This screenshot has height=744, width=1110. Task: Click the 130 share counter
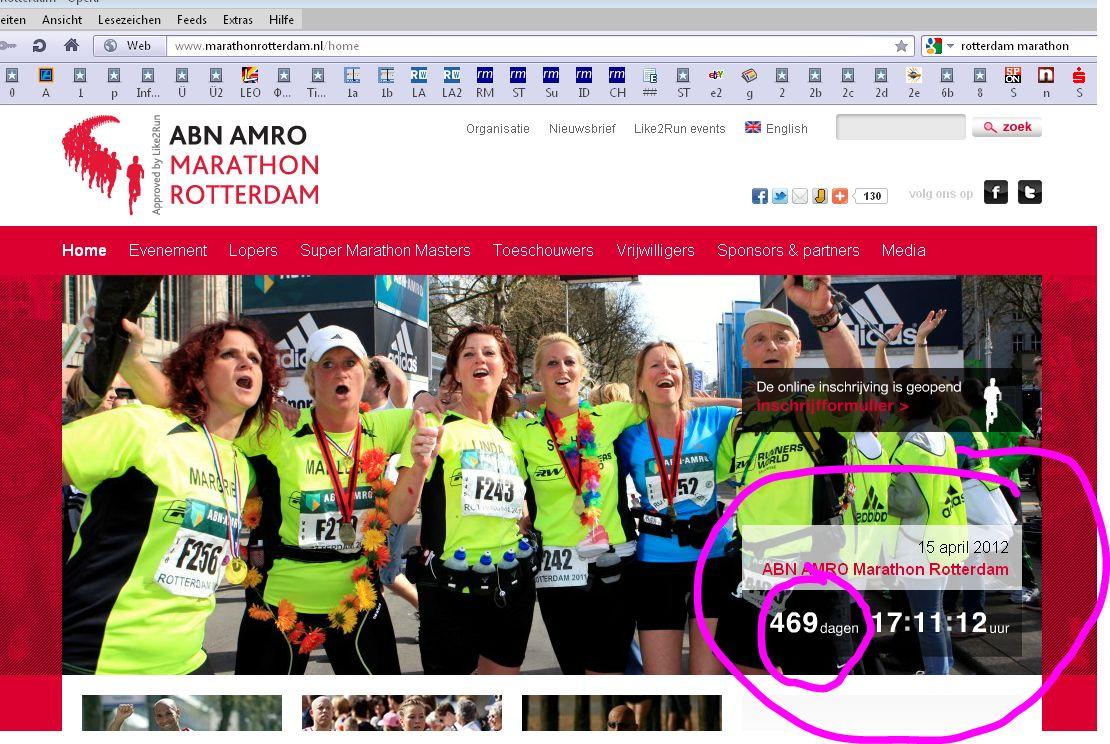coord(871,196)
